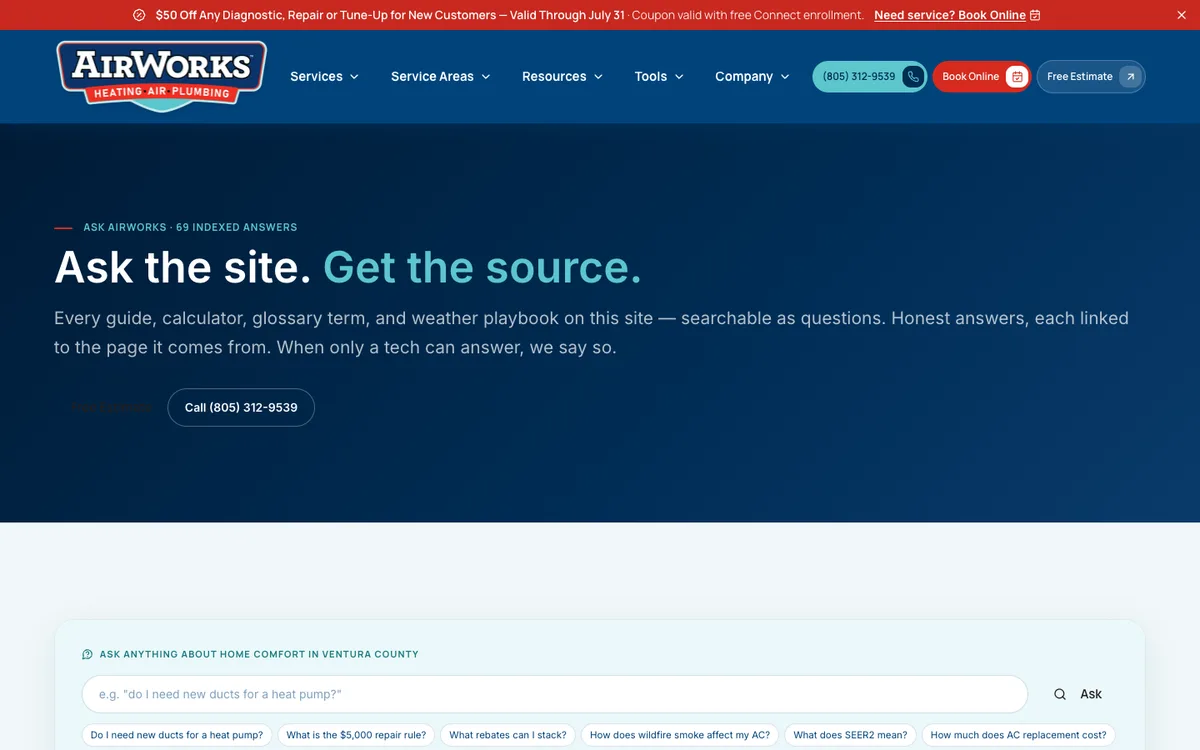Focus the question search input field
Viewport: 1200px width, 750px height.
coord(555,694)
